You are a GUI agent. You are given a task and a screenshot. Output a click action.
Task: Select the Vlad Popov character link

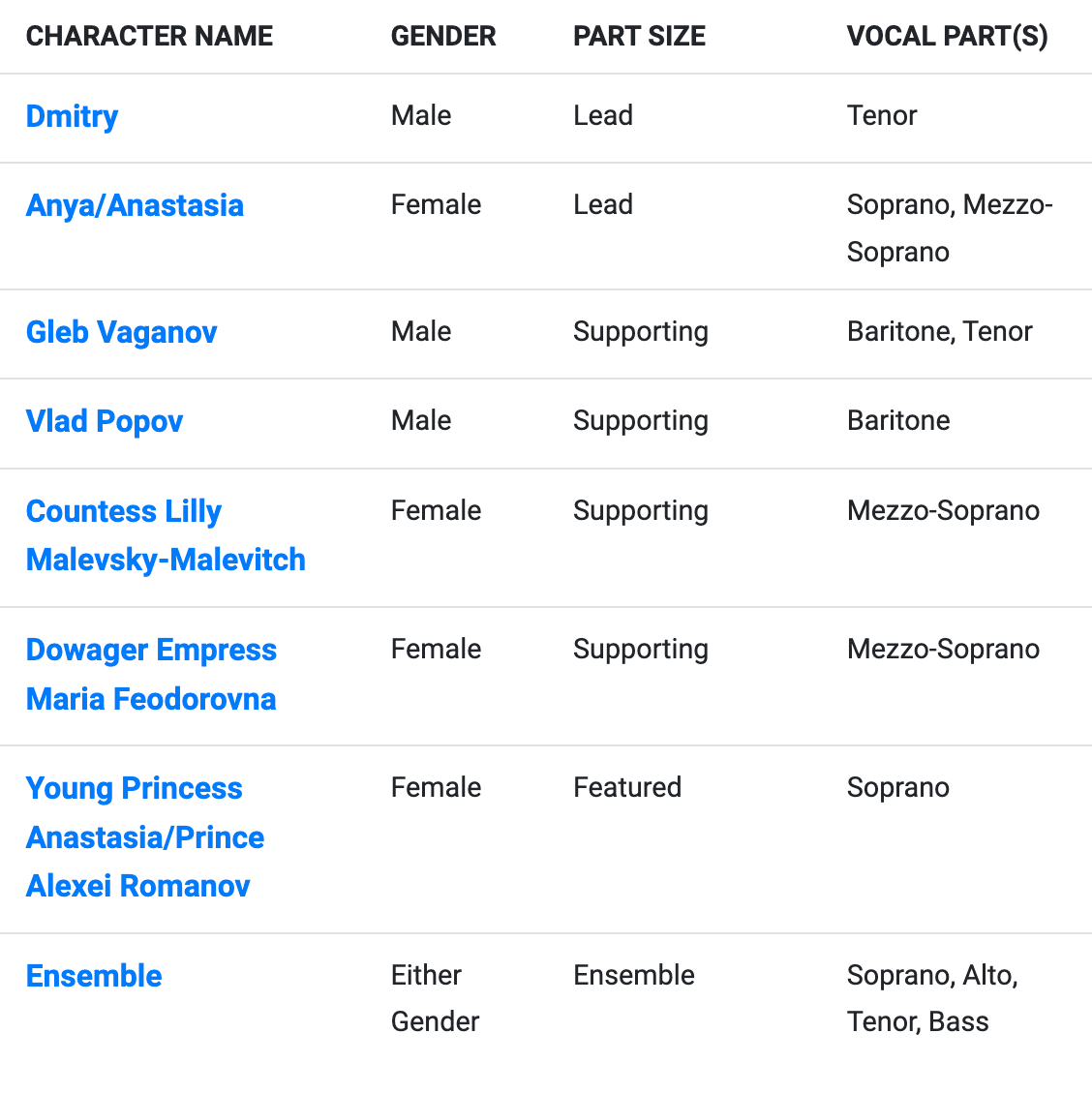click(104, 421)
